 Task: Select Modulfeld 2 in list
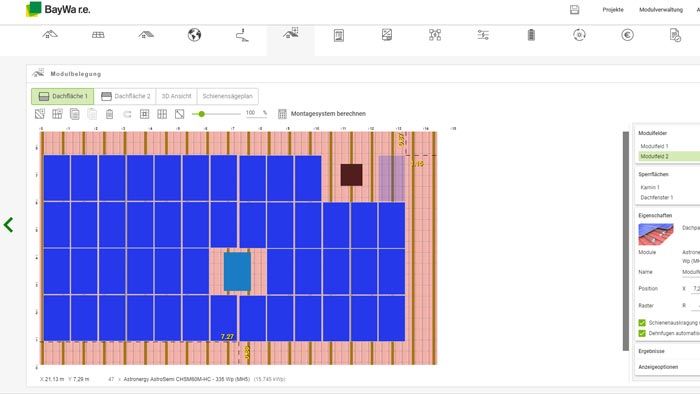pyautogui.click(x=668, y=156)
